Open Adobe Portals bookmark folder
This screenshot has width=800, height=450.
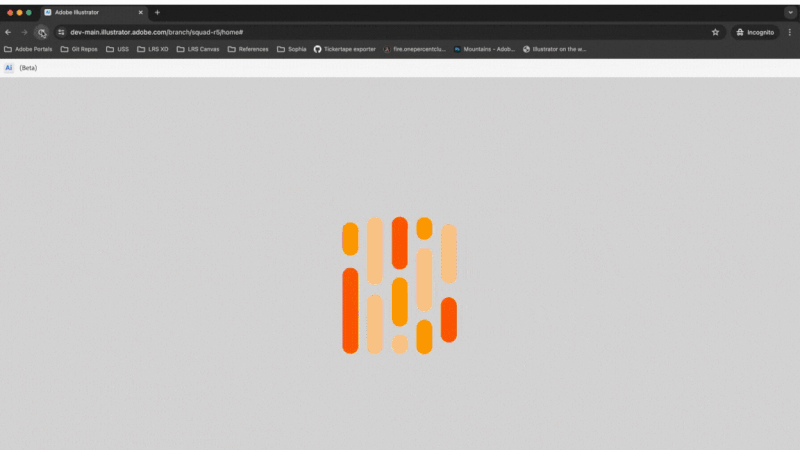tap(28, 49)
